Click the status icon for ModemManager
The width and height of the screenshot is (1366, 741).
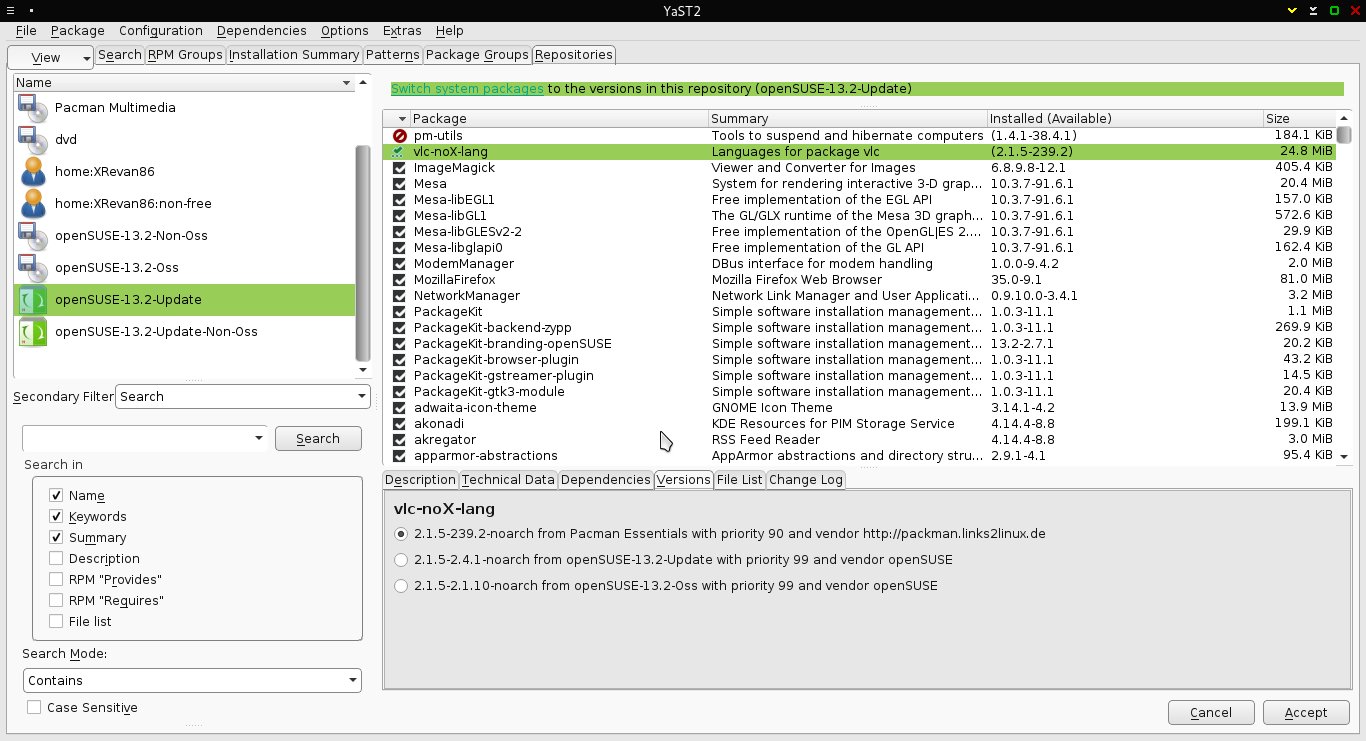(x=400, y=264)
